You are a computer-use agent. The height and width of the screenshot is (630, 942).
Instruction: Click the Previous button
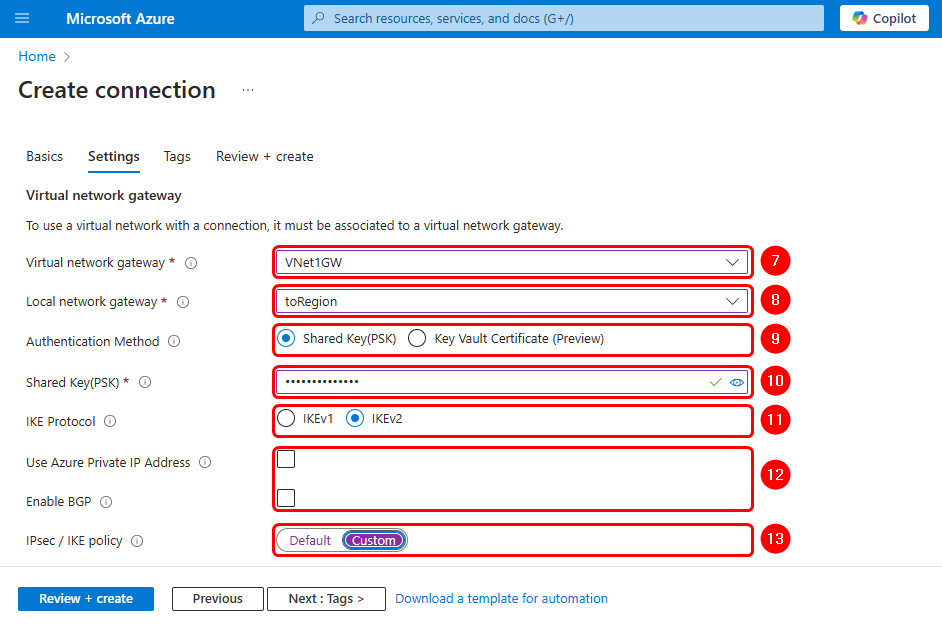pos(218,599)
